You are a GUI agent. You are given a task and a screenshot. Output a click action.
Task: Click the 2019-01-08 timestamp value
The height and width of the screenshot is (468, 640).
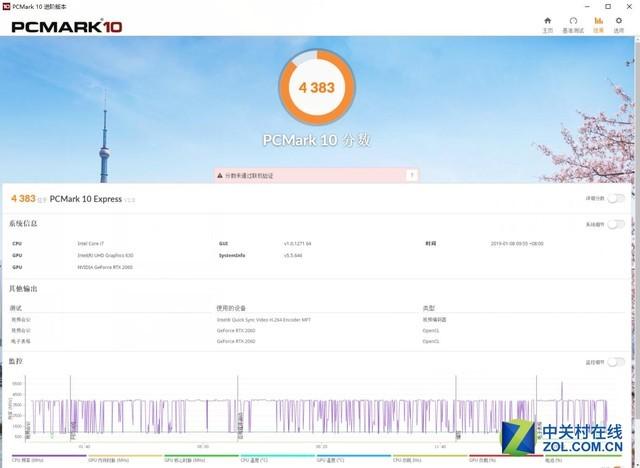pos(517,244)
